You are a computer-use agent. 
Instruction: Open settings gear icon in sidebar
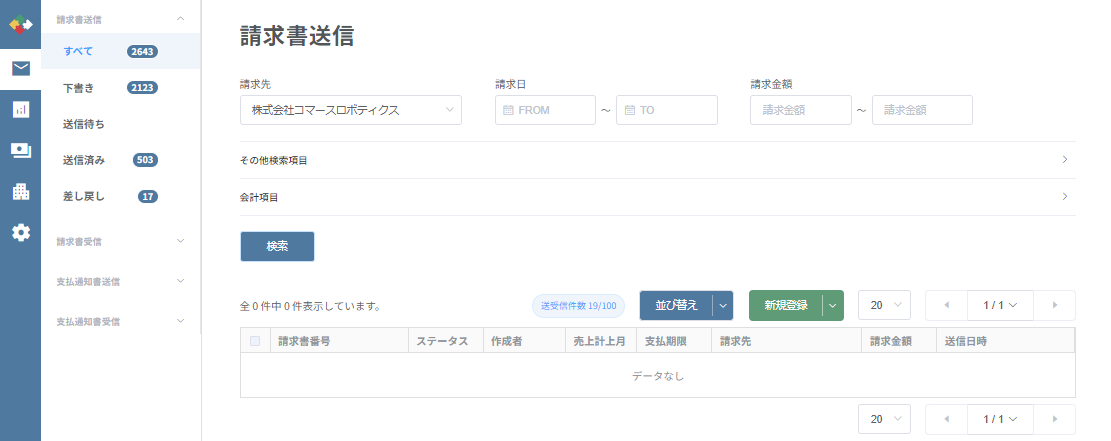coord(20,232)
